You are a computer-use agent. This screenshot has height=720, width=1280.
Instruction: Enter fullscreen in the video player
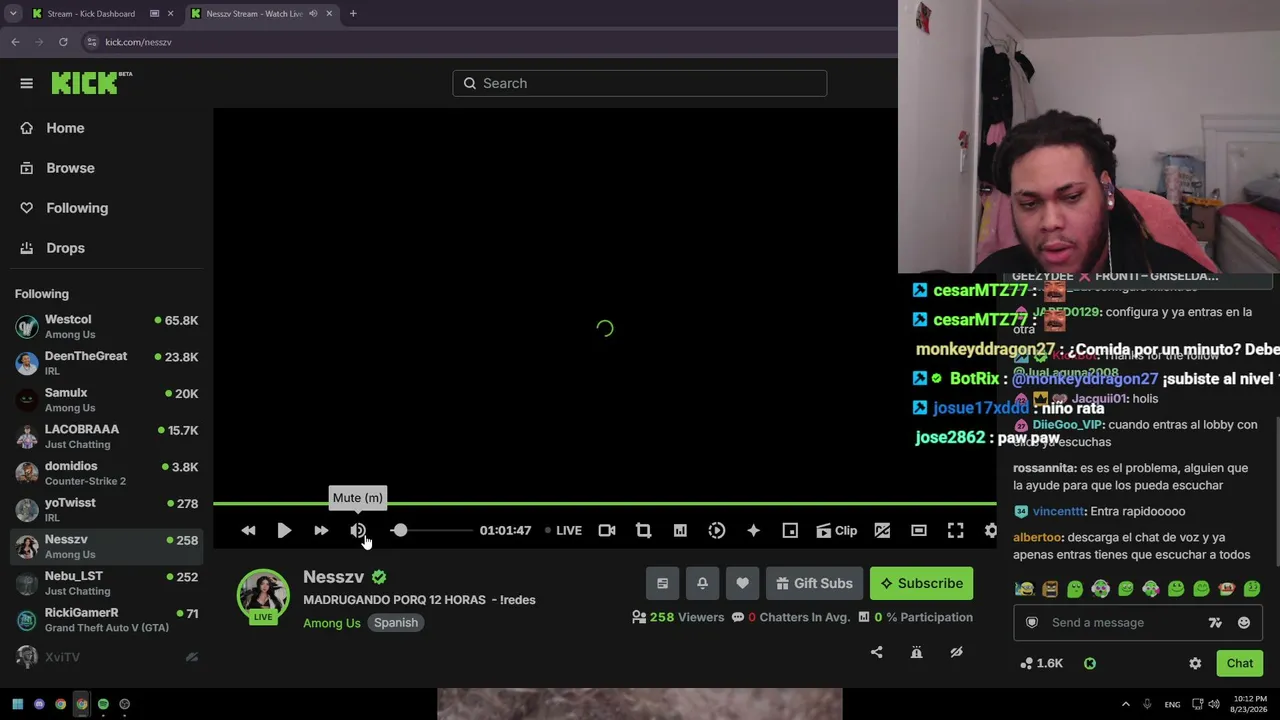955,530
